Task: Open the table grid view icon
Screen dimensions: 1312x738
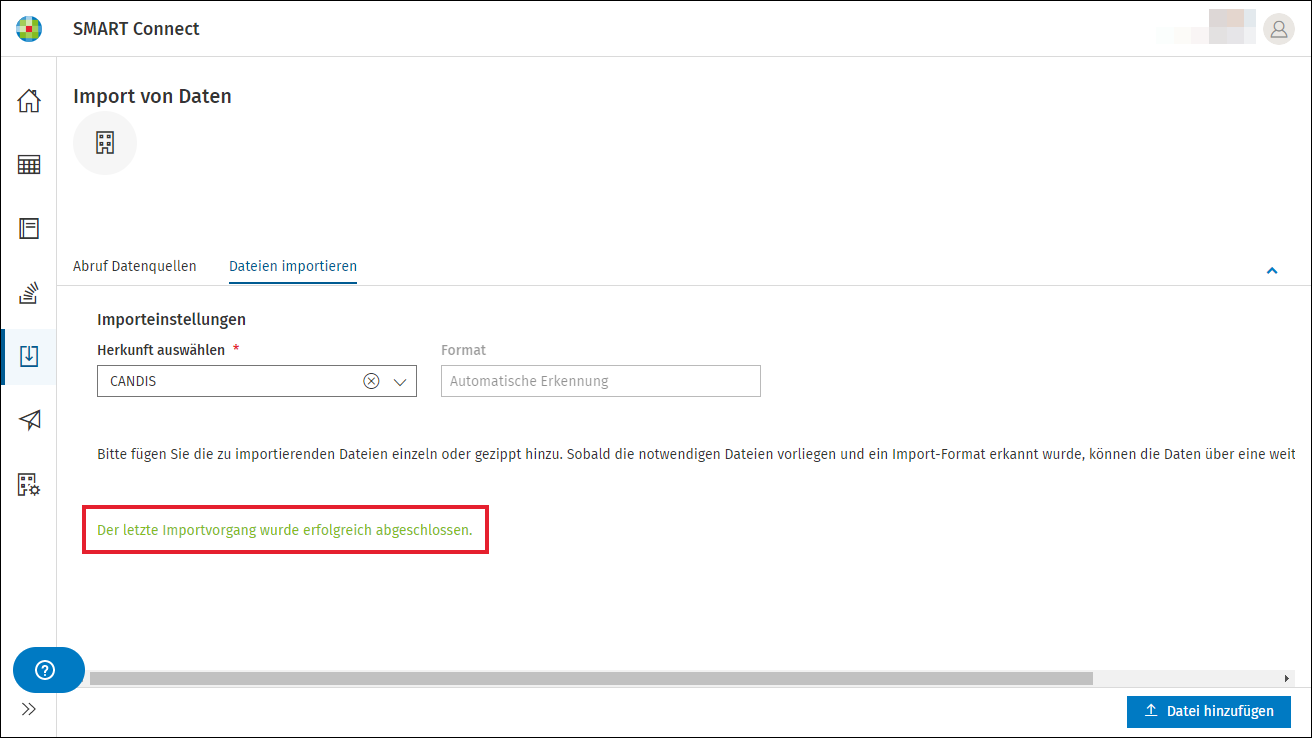Action: [x=29, y=165]
